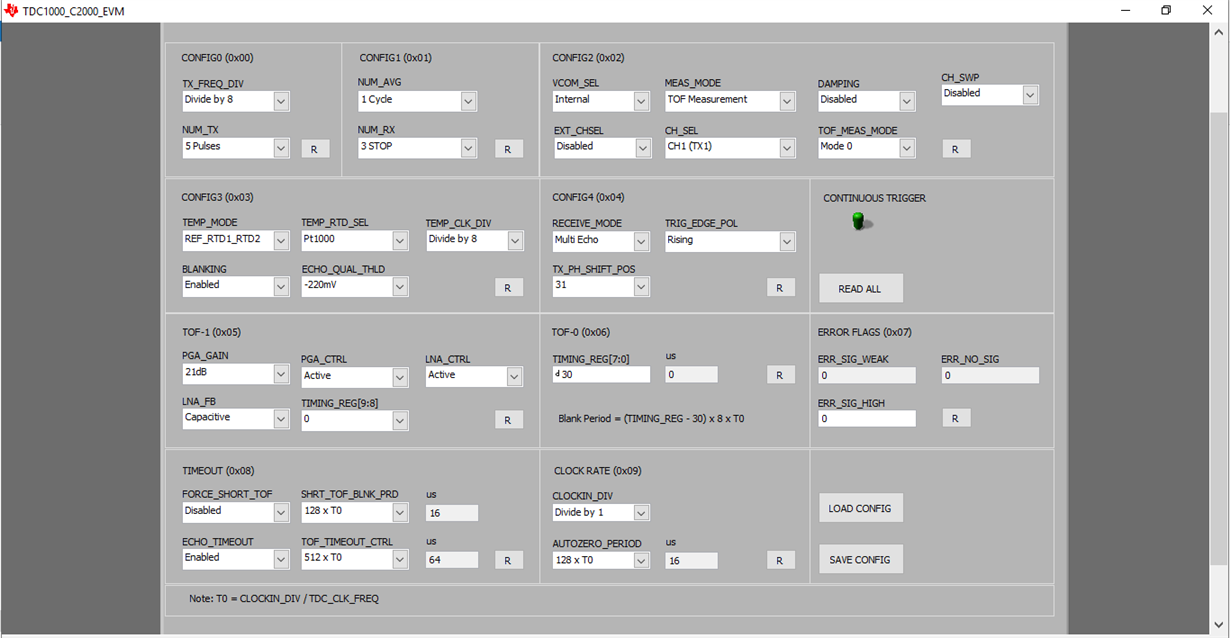The height and width of the screenshot is (638, 1230).
Task: Open the LNA_CTRL dropdown
Action: (x=475, y=376)
